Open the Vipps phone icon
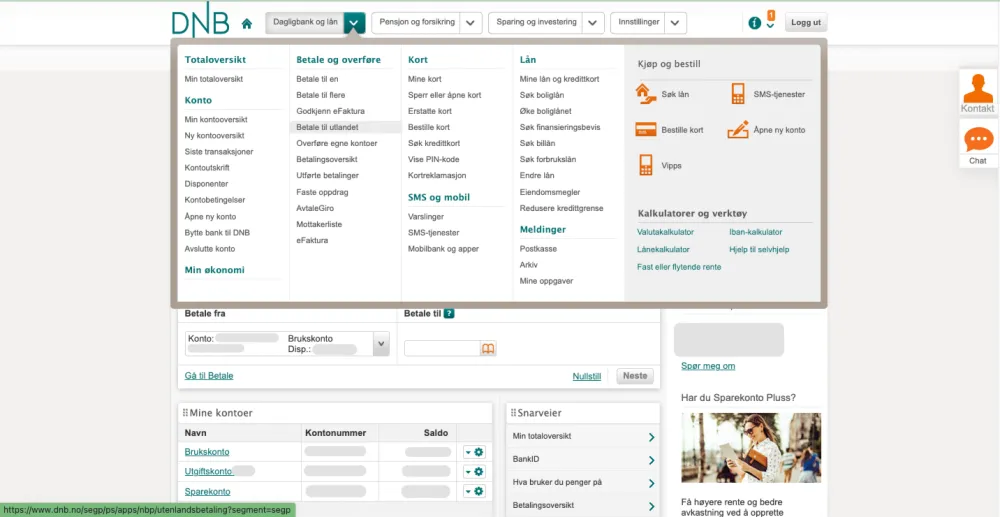 pyautogui.click(x=645, y=165)
